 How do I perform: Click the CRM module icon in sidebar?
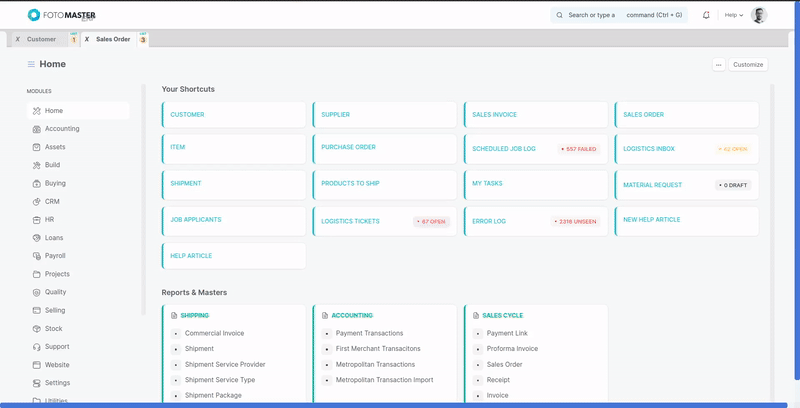(x=37, y=201)
